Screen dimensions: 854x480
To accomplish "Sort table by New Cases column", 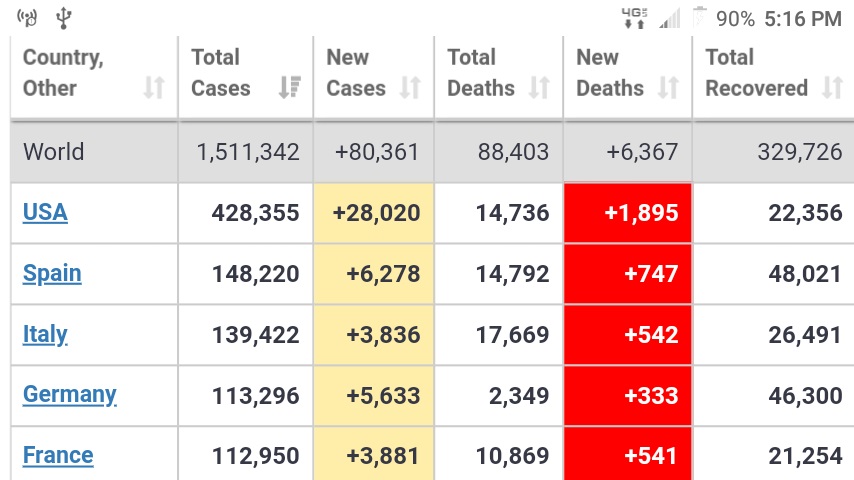I will [410, 88].
